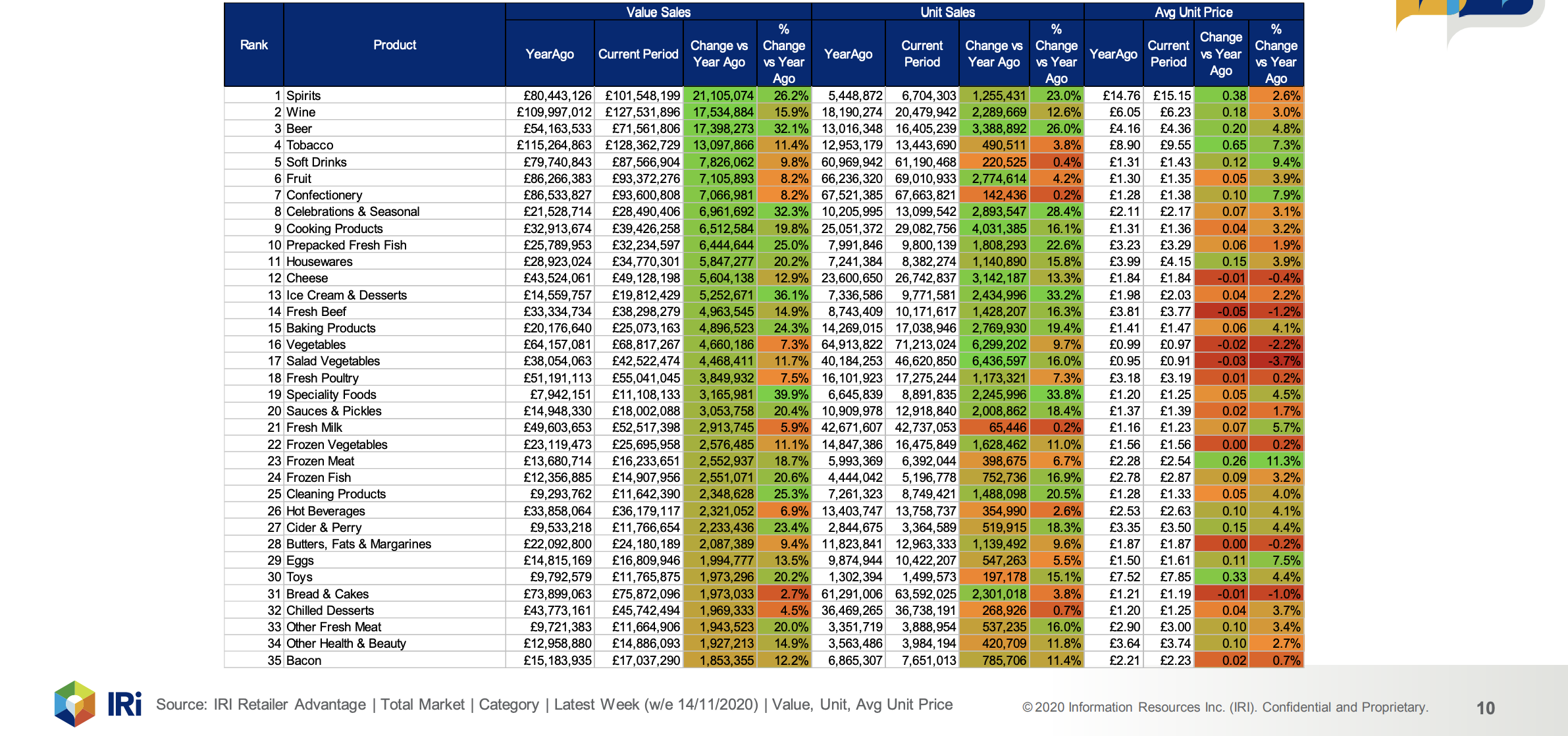This screenshot has width=1568, height=736.
Task: Select the Fresh Milk product cell
Action: (394, 427)
